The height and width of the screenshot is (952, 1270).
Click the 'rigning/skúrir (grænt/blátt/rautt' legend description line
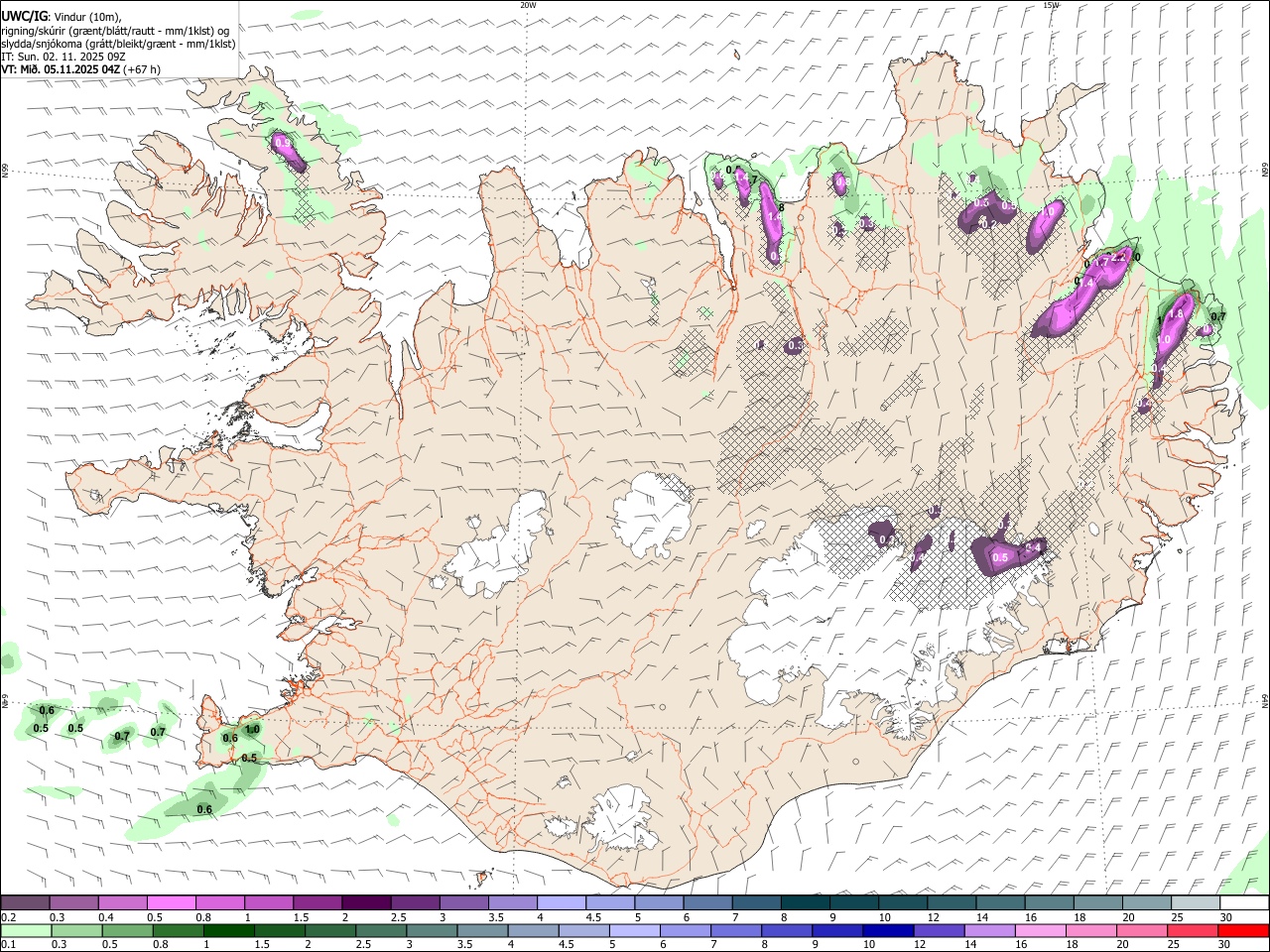[117, 30]
